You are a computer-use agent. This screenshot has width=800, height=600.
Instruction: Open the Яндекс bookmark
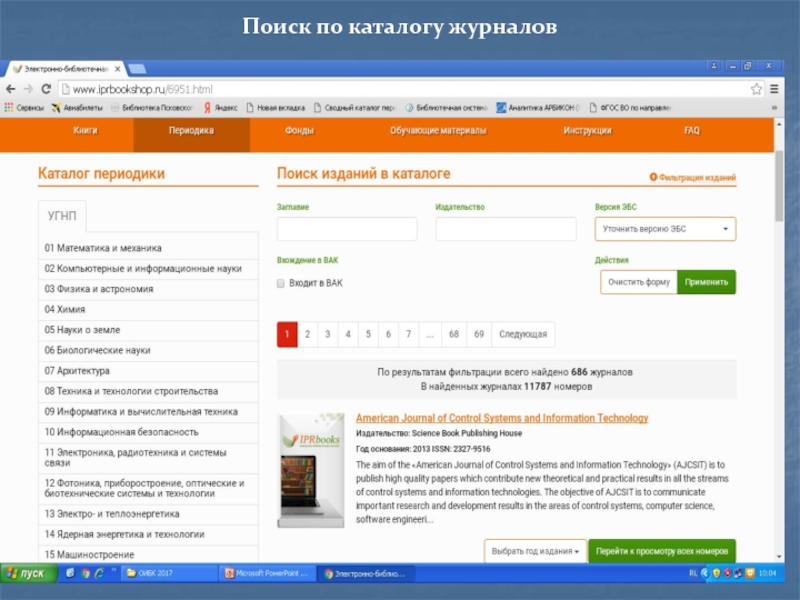tap(220, 108)
